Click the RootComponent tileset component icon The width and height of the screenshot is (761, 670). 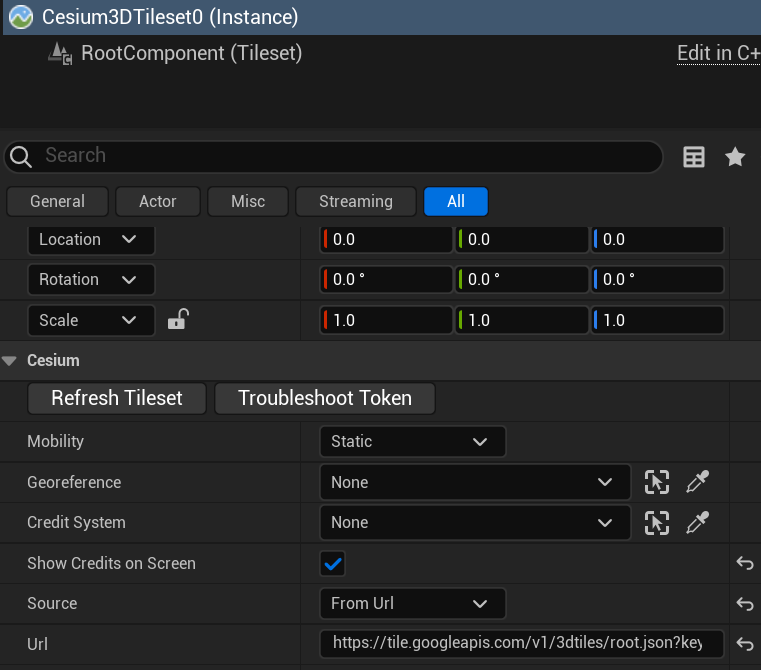(60, 53)
